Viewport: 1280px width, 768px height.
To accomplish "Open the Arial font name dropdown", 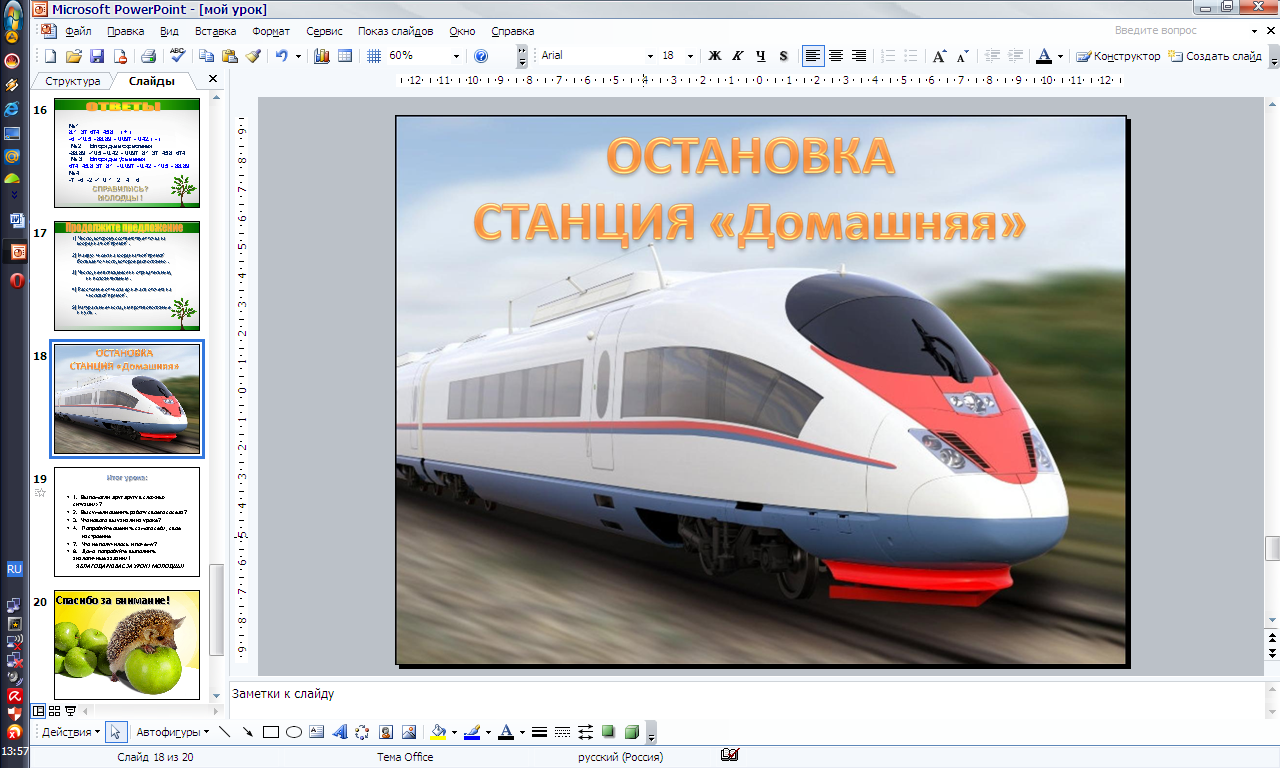I will coord(649,56).
